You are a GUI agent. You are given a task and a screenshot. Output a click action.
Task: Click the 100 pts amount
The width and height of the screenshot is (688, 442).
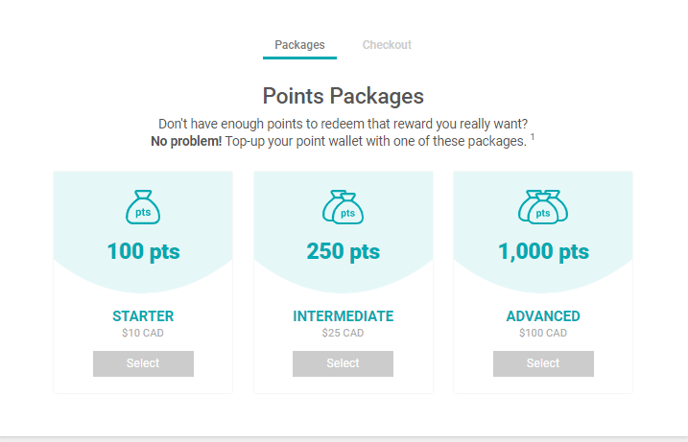coord(143,251)
